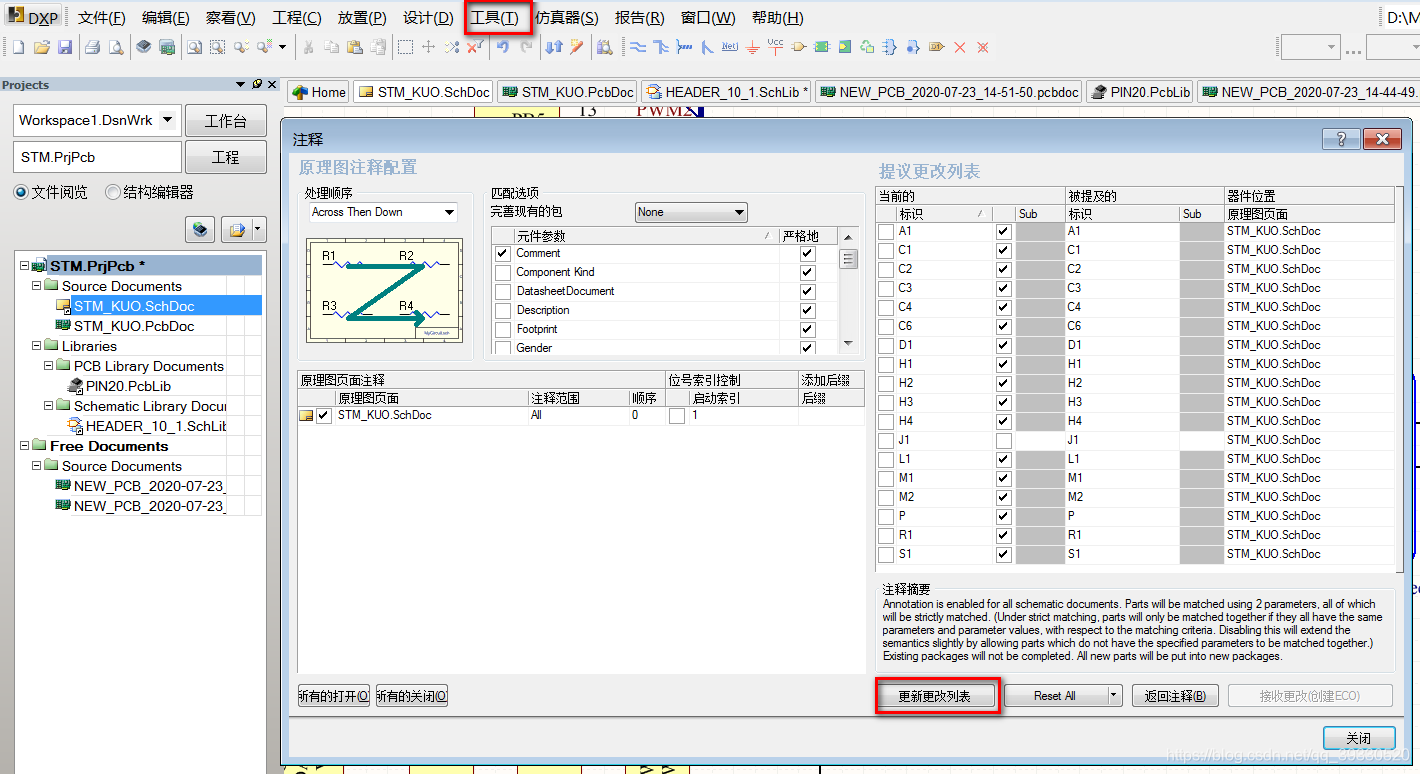Click the Print toolbar icon

[93, 47]
